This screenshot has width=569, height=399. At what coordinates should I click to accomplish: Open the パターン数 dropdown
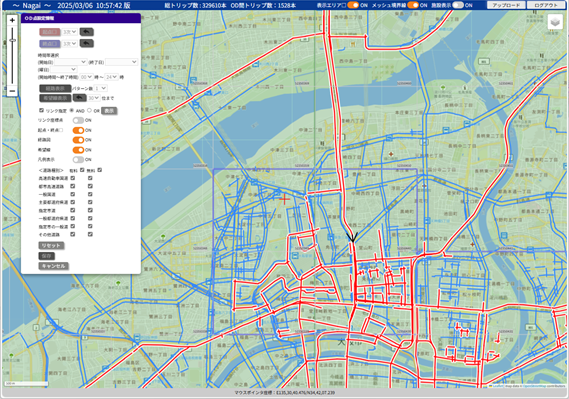pyautogui.click(x=101, y=88)
